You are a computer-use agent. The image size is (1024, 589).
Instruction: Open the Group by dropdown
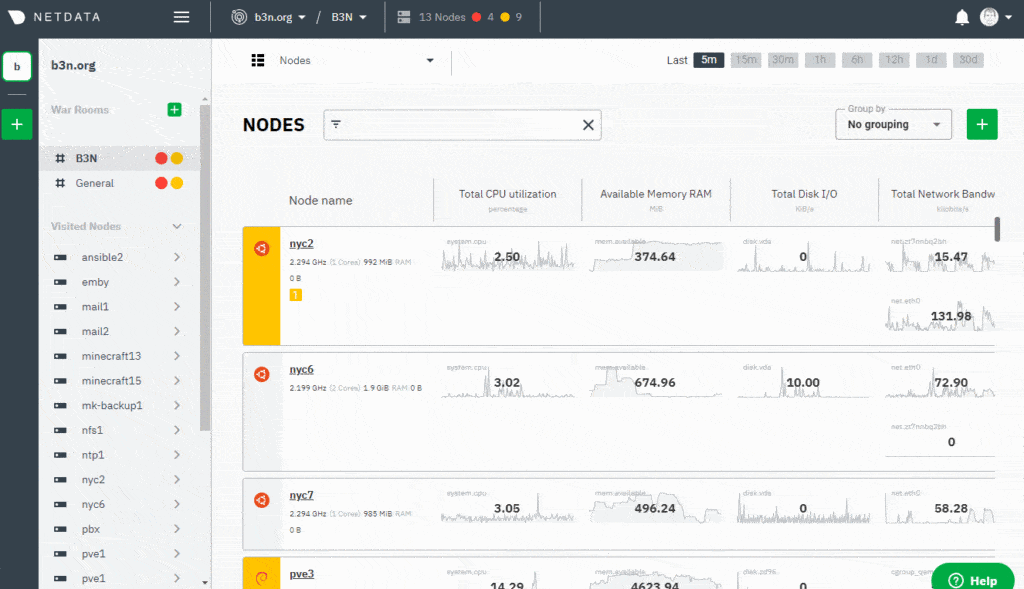tap(893, 124)
